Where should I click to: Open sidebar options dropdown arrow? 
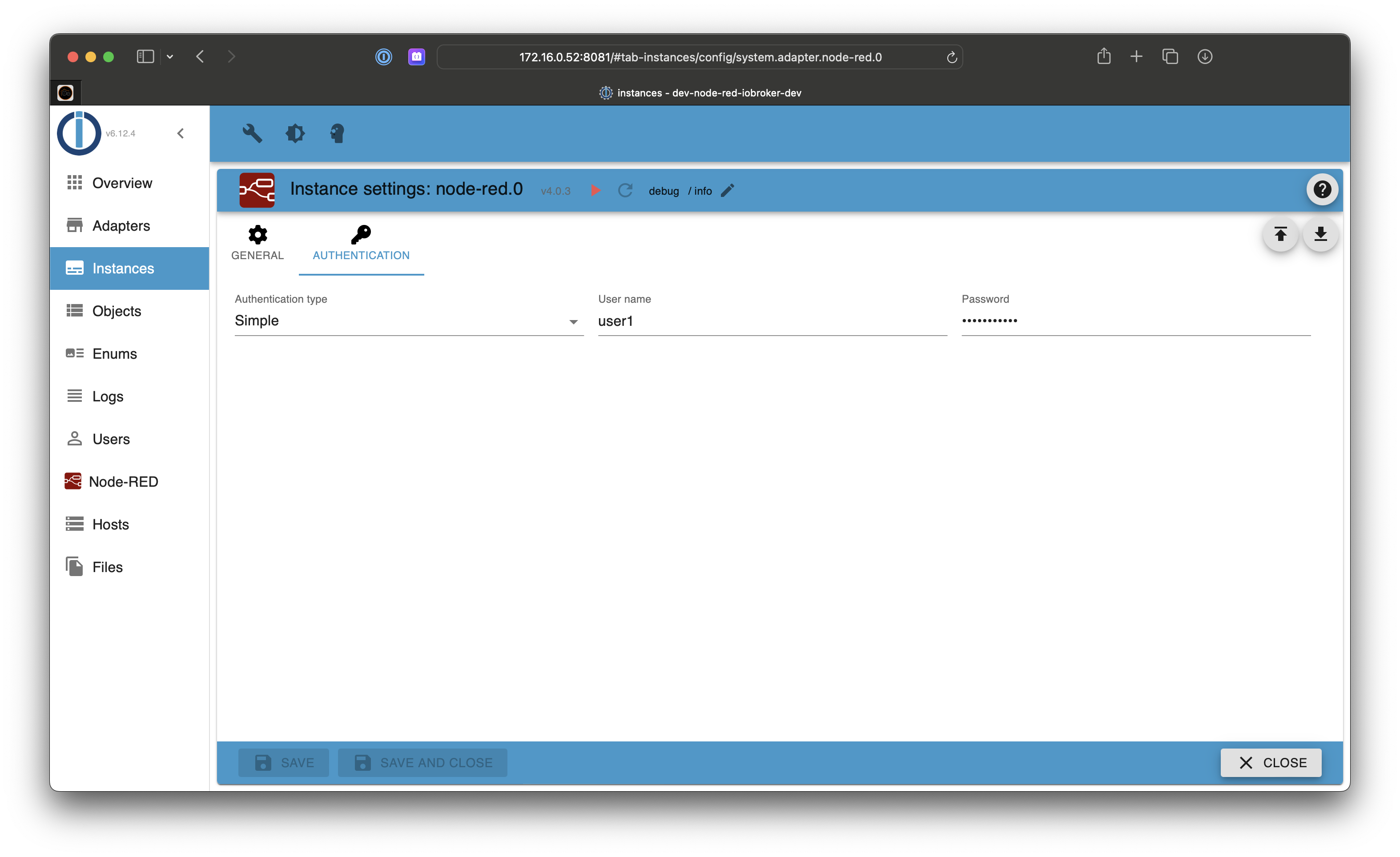(169, 57)
